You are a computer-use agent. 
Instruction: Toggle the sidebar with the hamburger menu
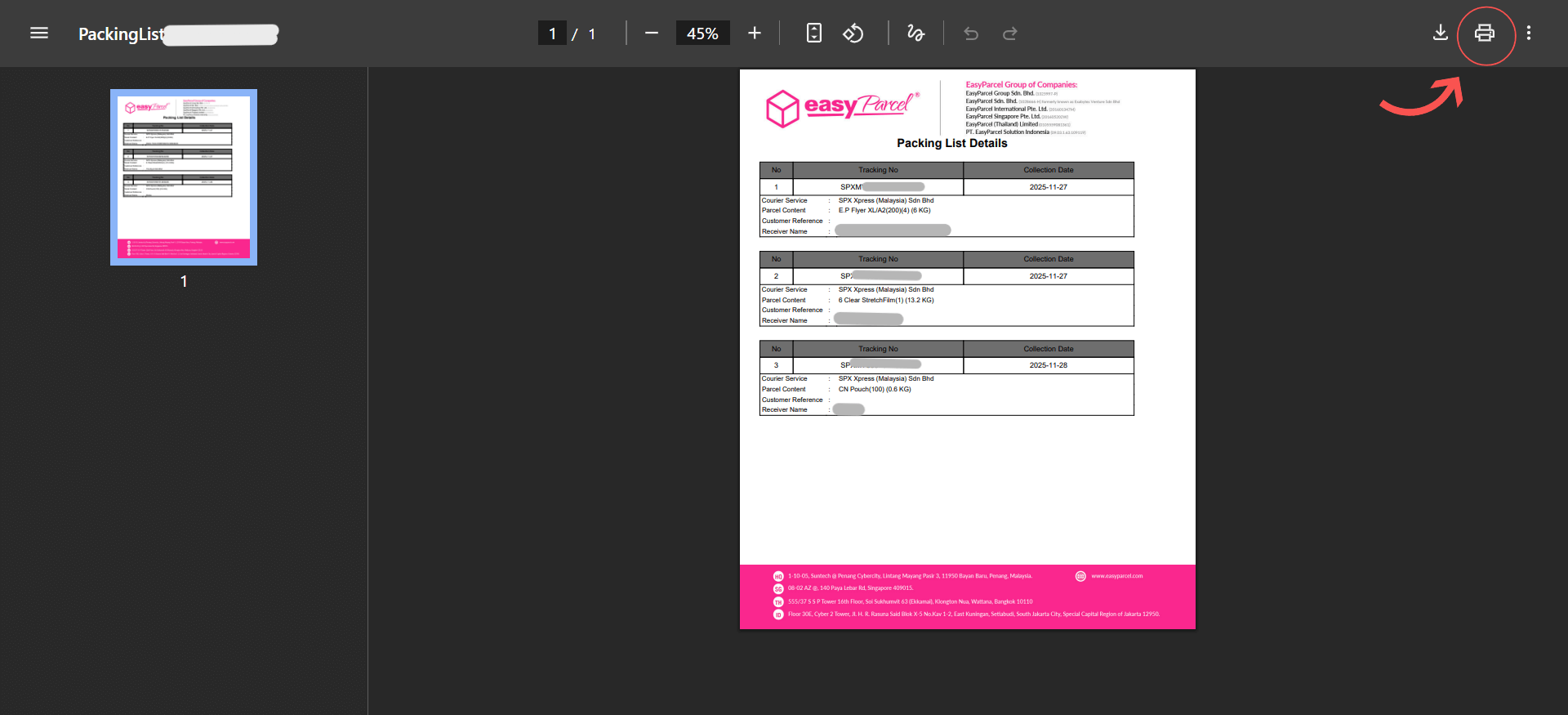(x=39, y=34)
